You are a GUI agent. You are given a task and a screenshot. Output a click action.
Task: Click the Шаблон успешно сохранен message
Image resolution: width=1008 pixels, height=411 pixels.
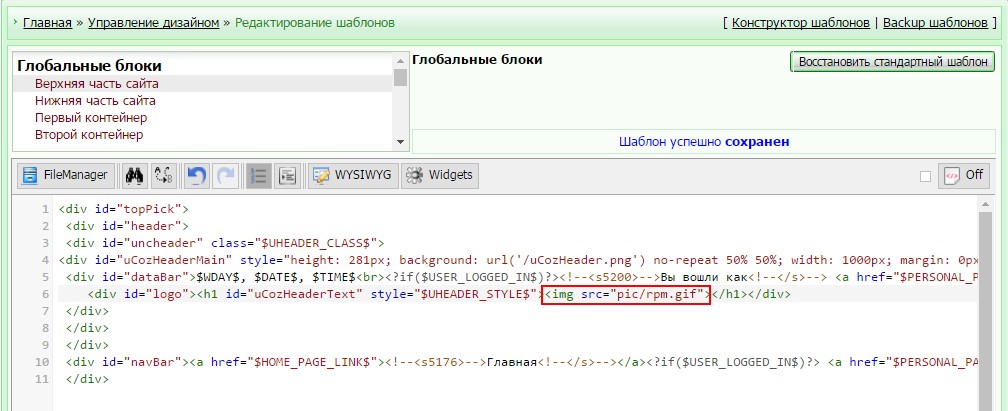(704, 142)
